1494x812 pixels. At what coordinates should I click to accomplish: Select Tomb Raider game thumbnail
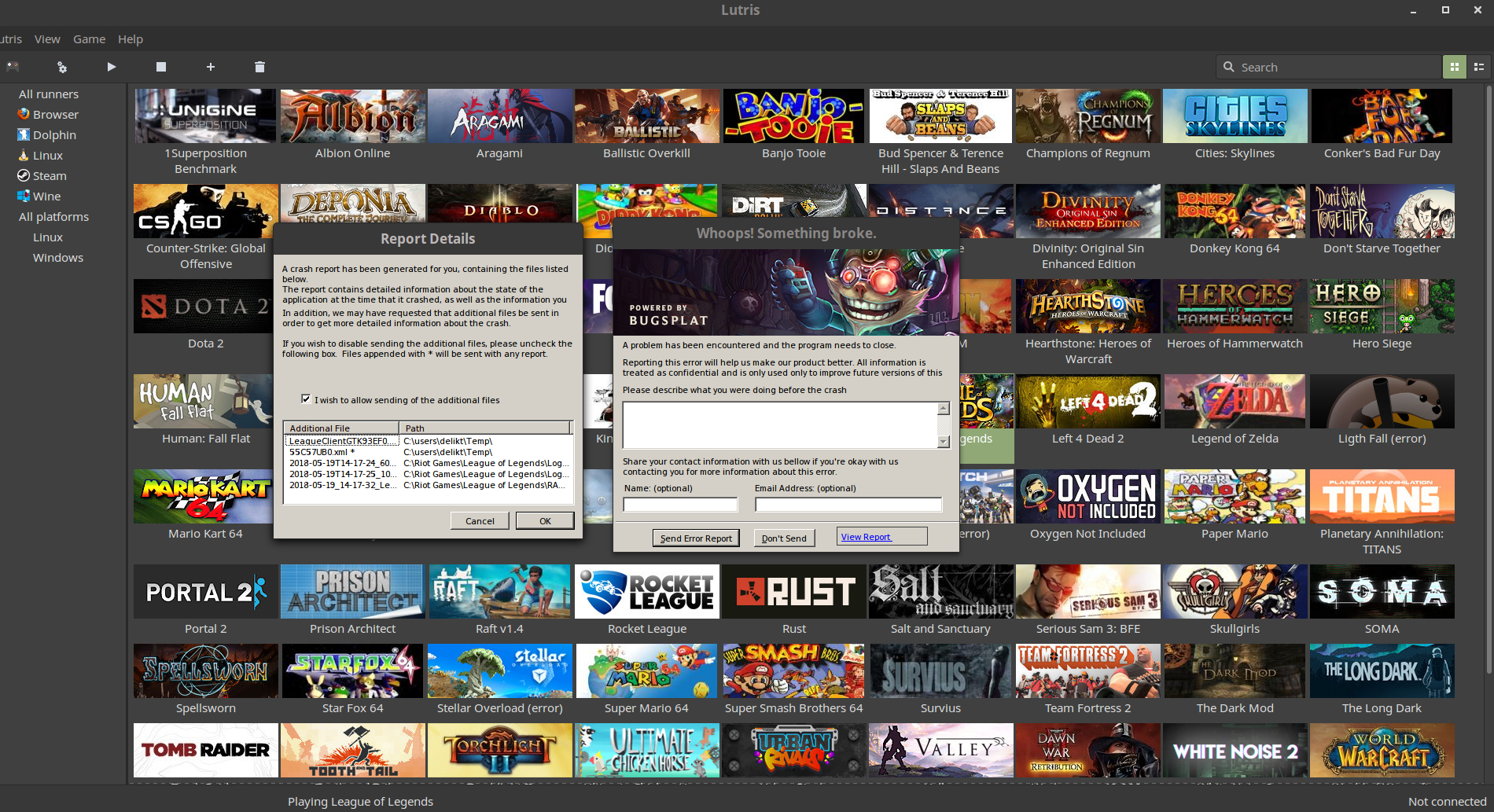click(x=206, y=750)
